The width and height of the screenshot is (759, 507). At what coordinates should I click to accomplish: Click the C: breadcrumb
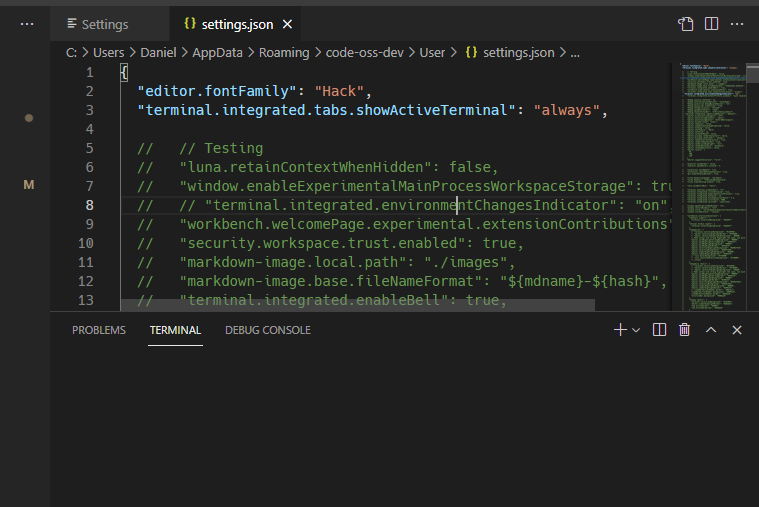(71, 52)
